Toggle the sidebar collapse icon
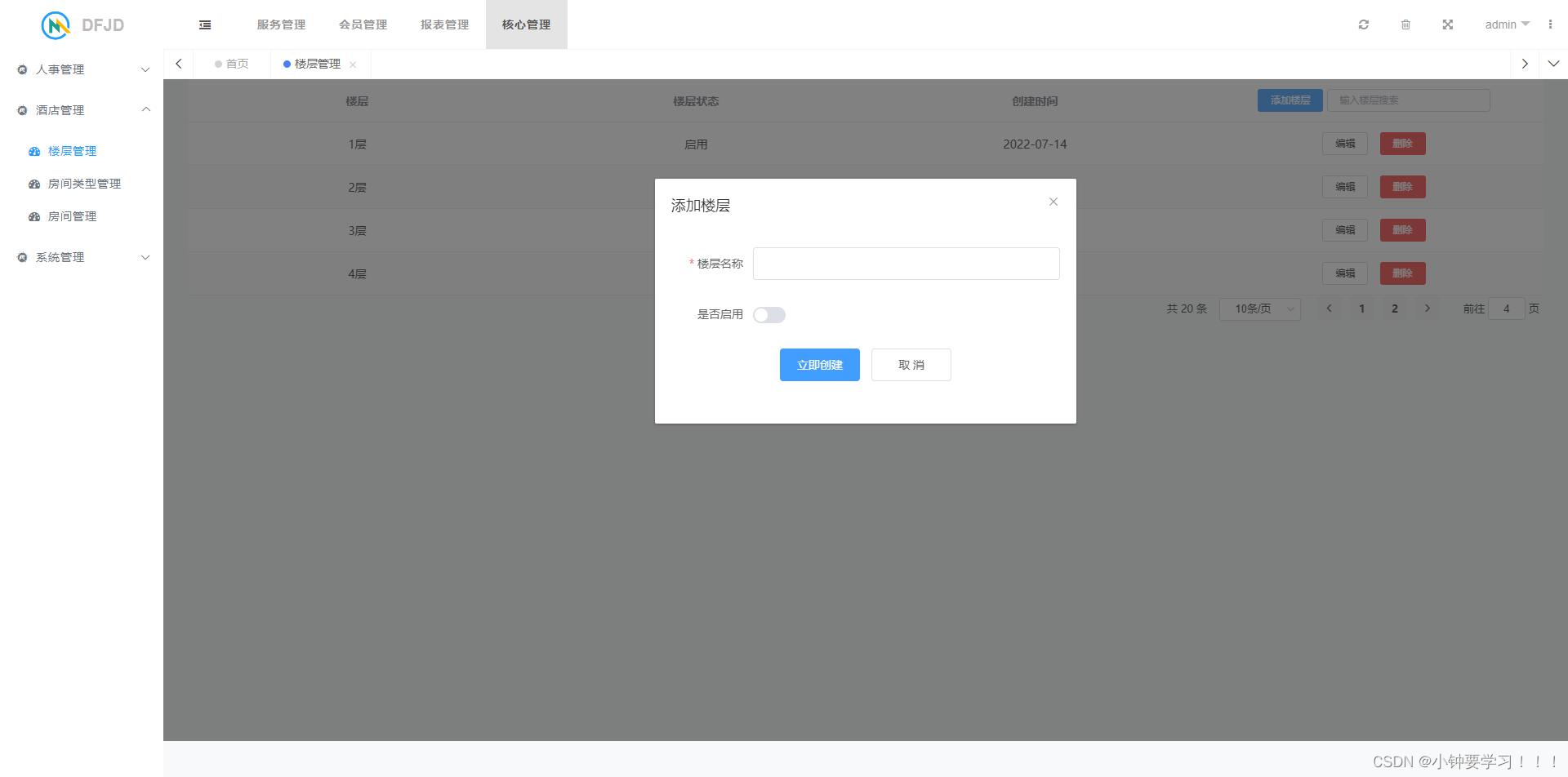1568x777 pixels. coord(205,25)
